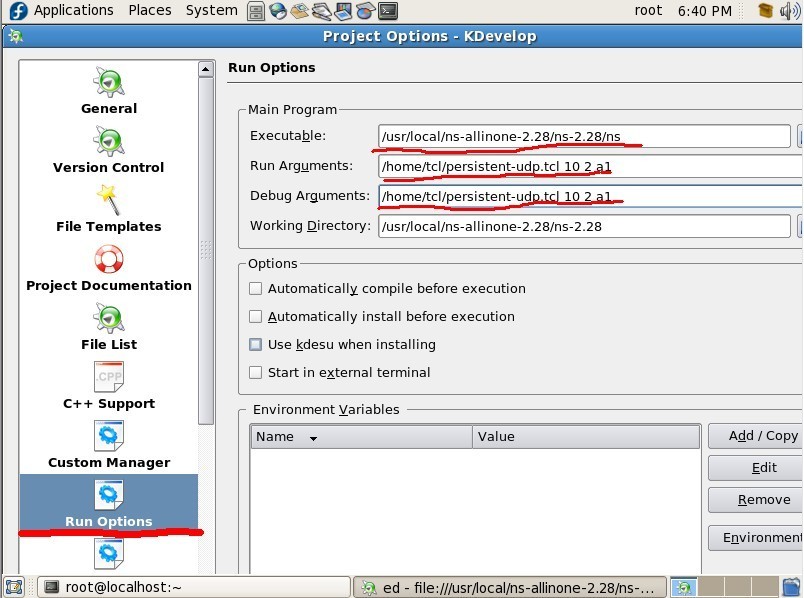Switch to the root@localhost terminal window
Image resolution: width=804 pixels, height=598 pixels.
pos(150,586)
